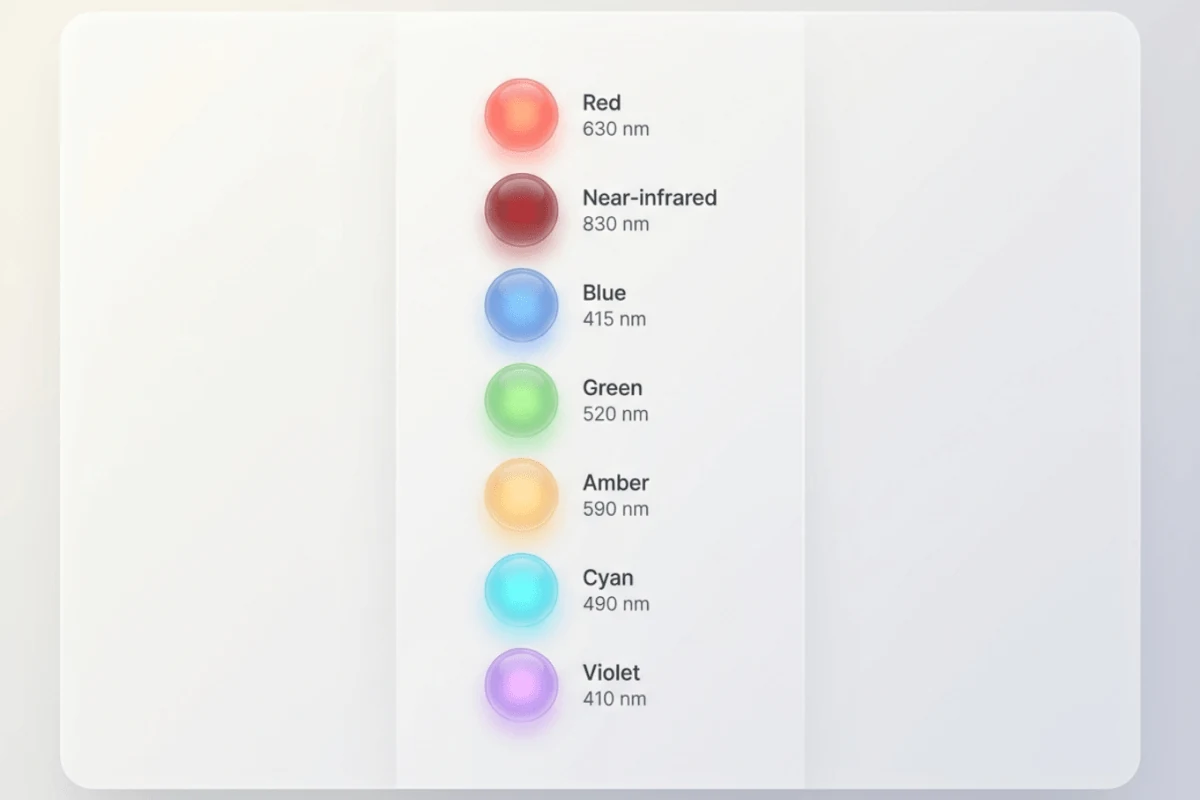Click the "Red" label
The height and width of the screenshot is (800, 1200).
602,102
